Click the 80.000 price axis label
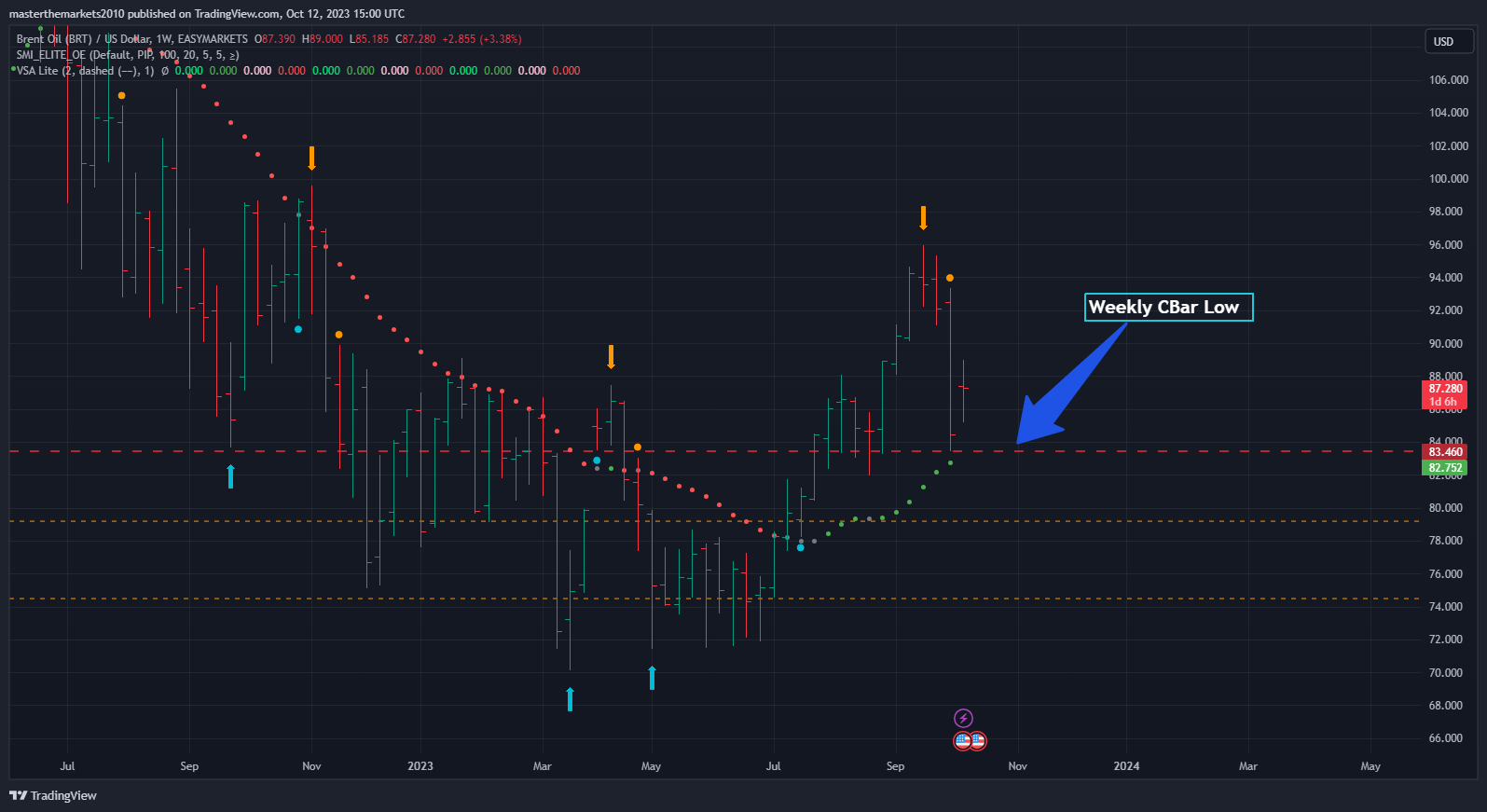This screenshot has width=1487, height=812. 1446,508
